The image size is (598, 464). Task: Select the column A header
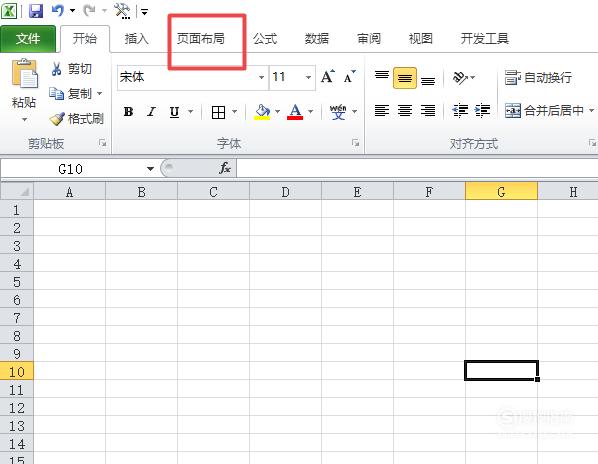pyautogui.click(x=69, y=191)
